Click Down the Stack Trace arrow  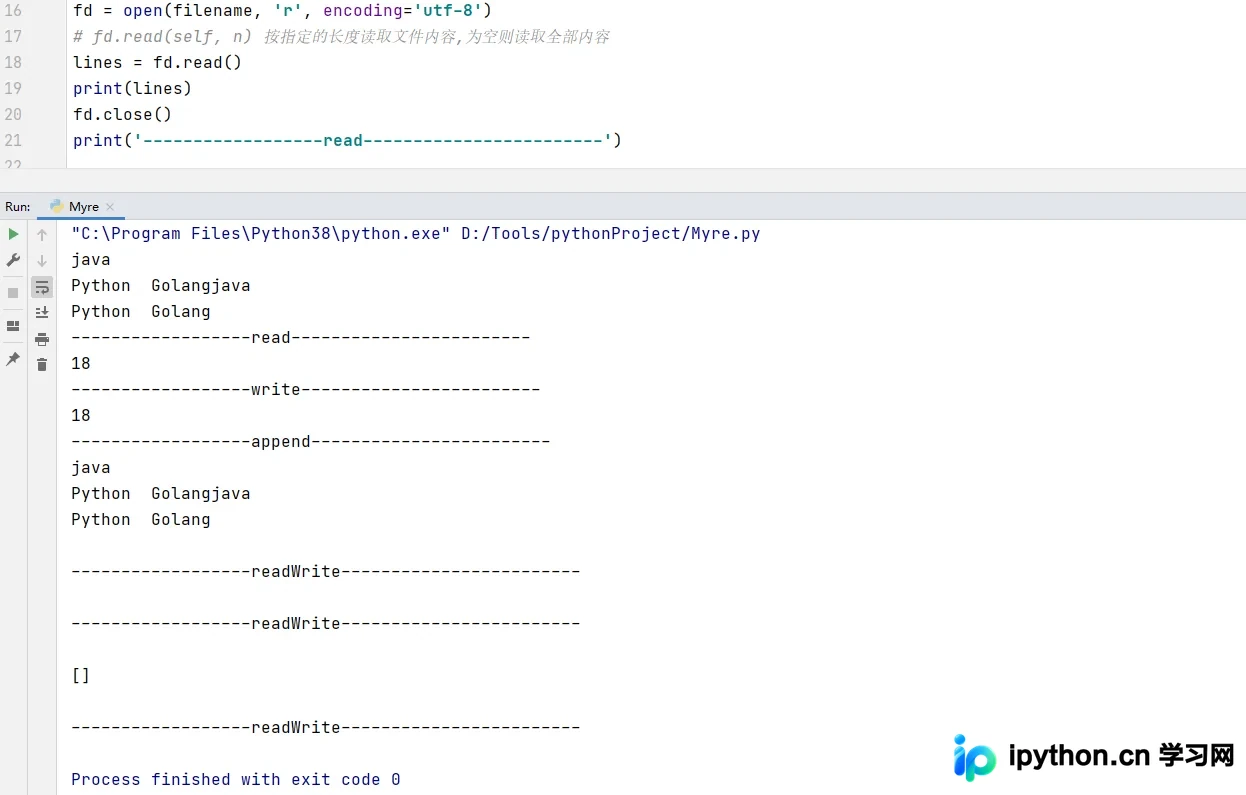point(42,261)
